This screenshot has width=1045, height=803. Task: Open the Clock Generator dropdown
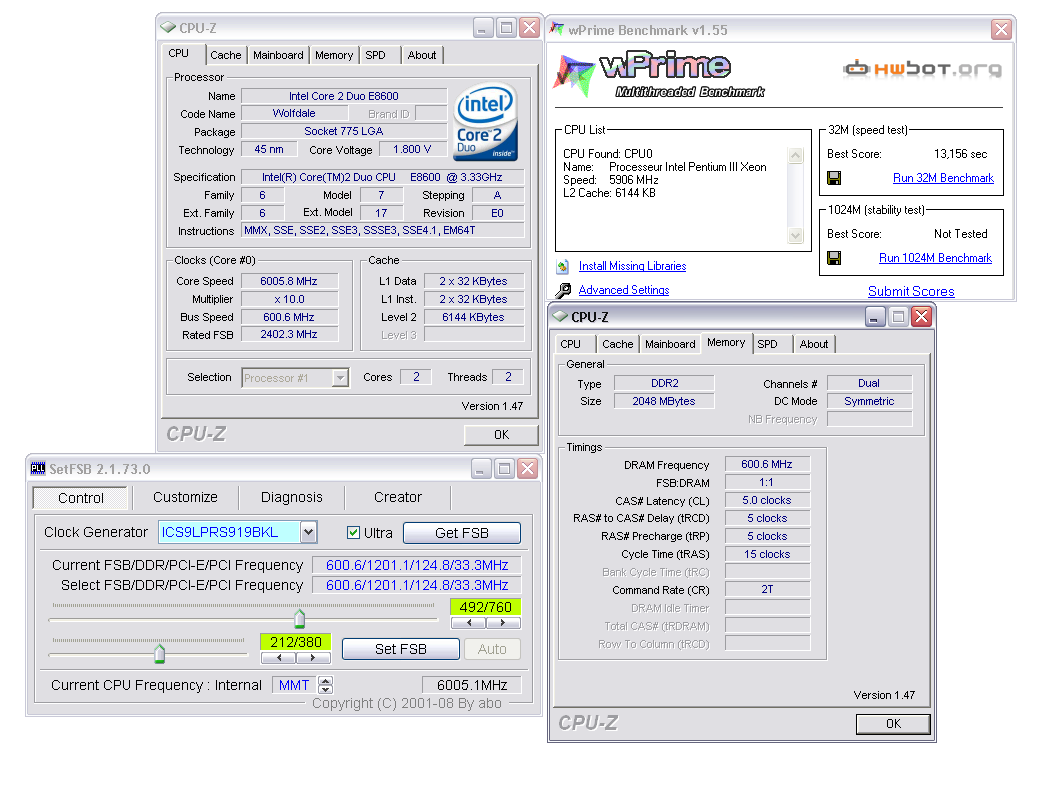pos(308,532)
